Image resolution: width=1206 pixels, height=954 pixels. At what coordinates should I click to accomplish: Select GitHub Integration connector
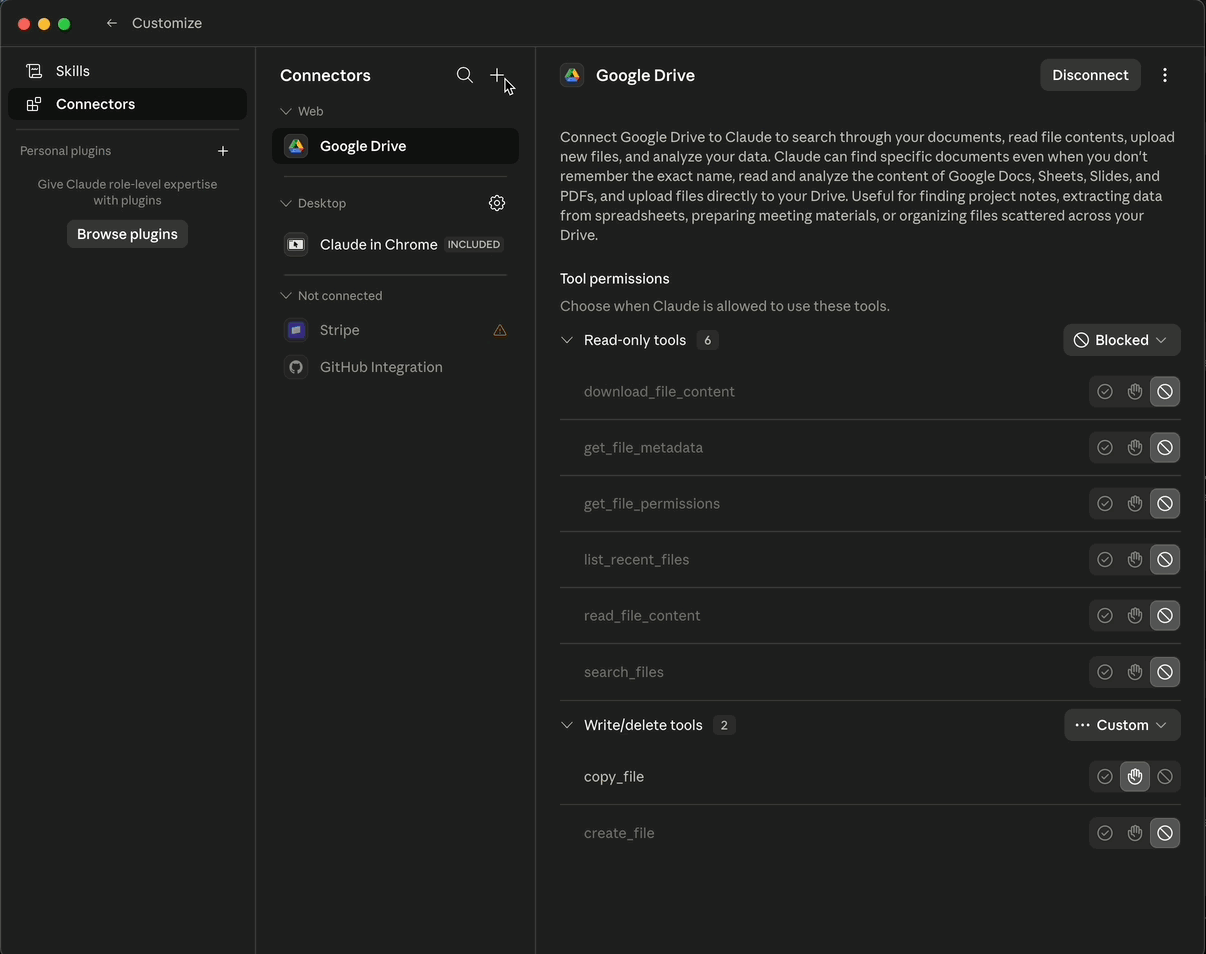pos(395,367)
